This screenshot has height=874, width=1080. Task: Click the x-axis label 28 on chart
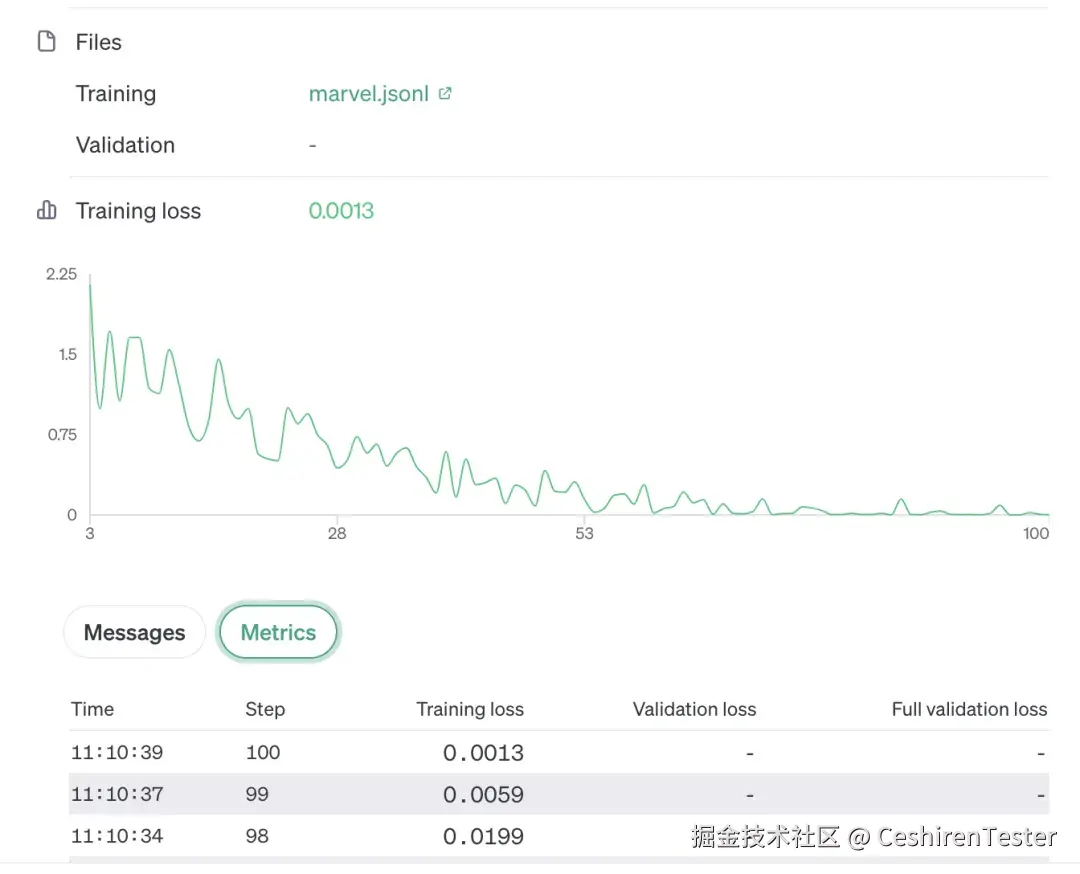pyautogui.click(x=337, y=533)
